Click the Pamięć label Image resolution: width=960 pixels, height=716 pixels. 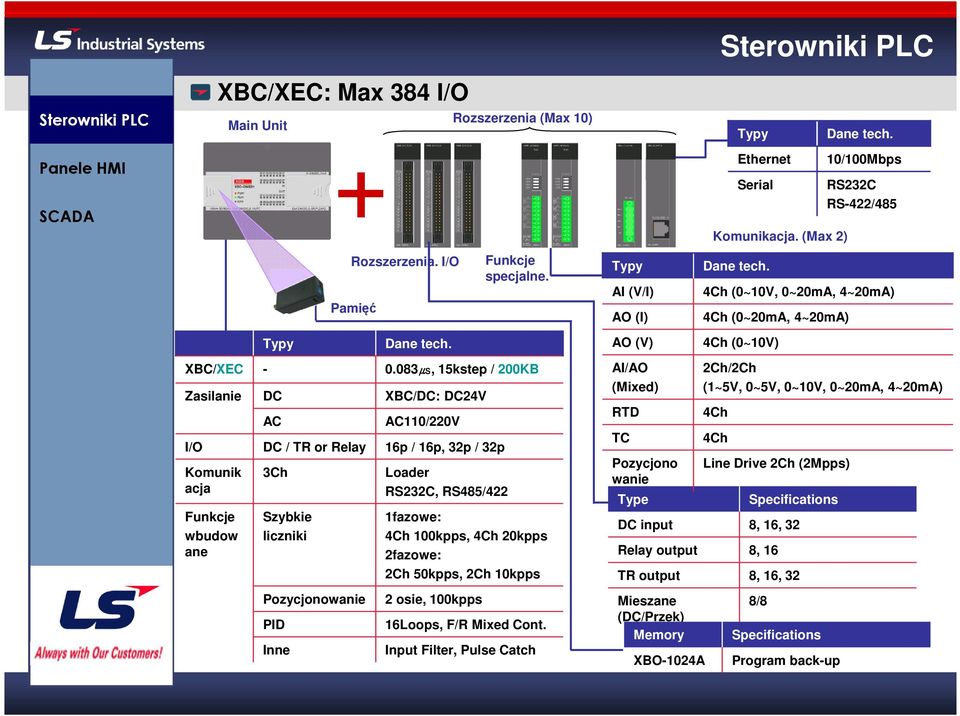coord(353,308)
